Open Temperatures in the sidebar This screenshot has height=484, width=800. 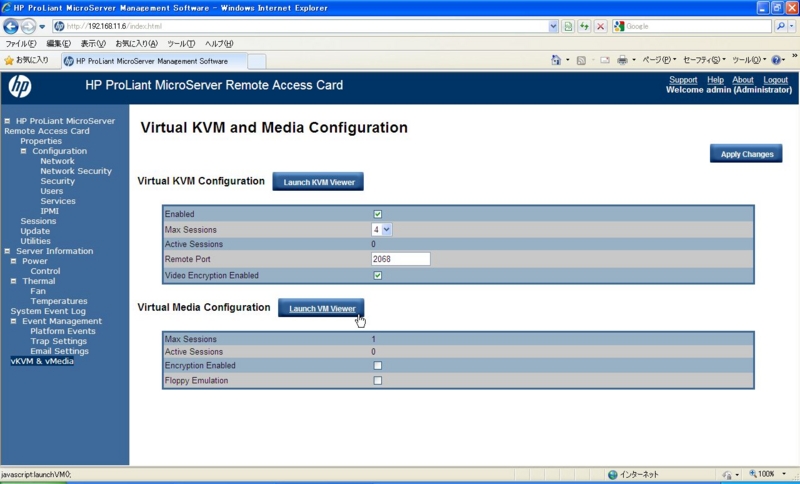click(59, 301)
